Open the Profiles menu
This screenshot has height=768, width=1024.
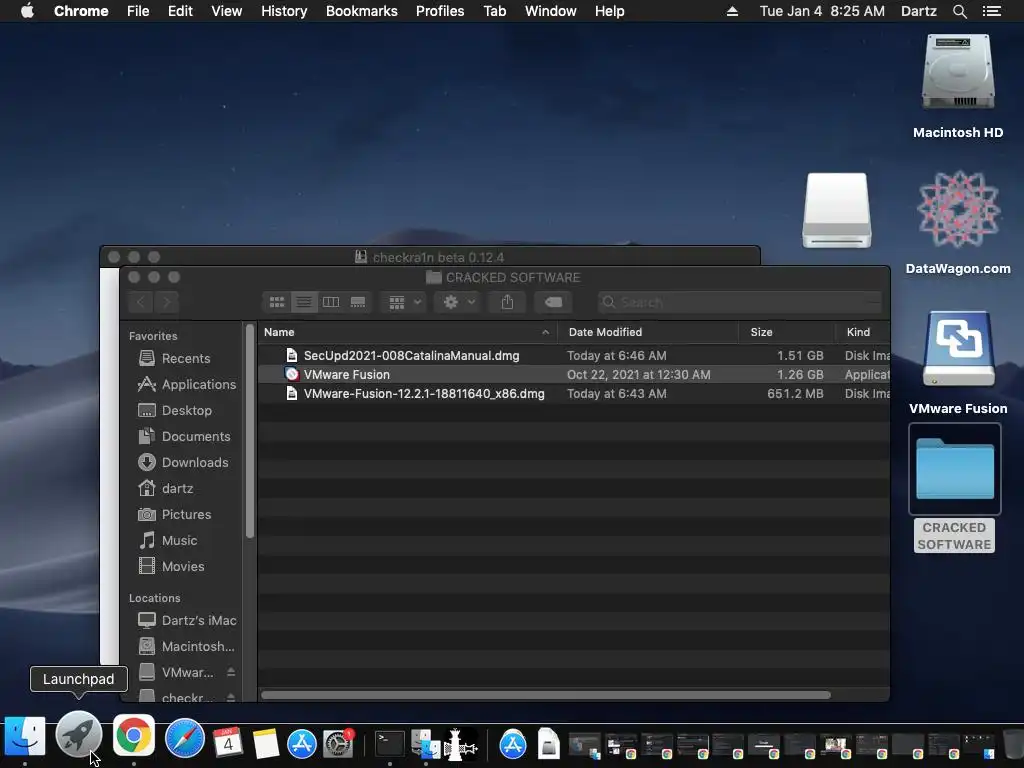(440, 11)
